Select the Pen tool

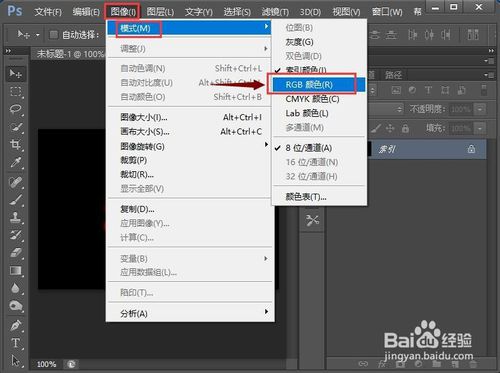tap(15, 325)
